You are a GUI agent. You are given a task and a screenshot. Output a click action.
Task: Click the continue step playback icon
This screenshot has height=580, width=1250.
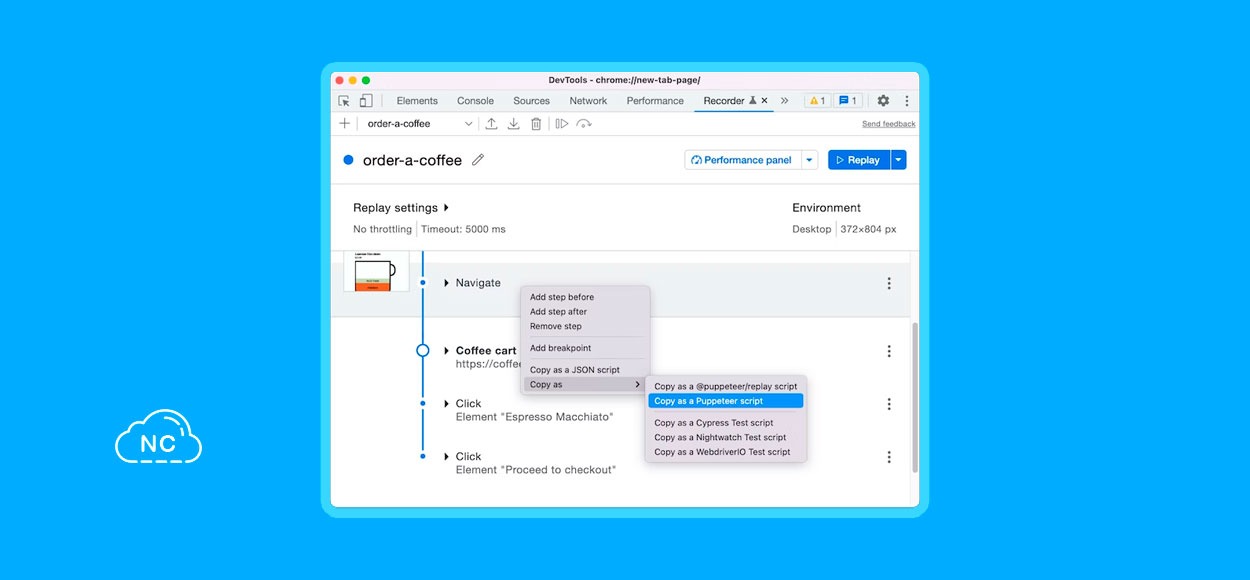tap(562, 123)
